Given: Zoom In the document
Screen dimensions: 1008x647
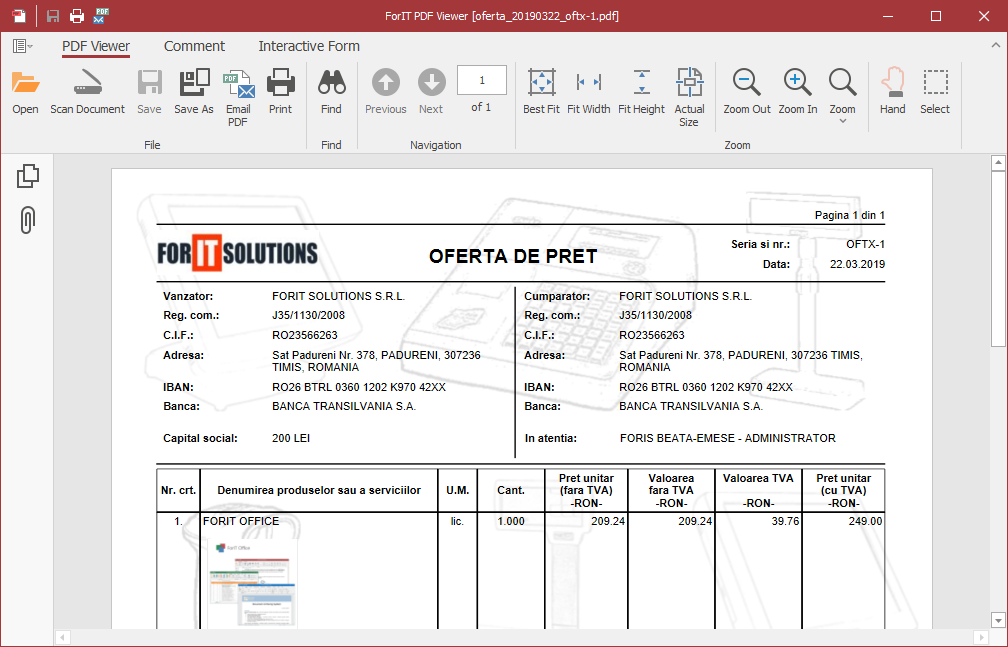Looking at the screenshot, I should [798, 82].
